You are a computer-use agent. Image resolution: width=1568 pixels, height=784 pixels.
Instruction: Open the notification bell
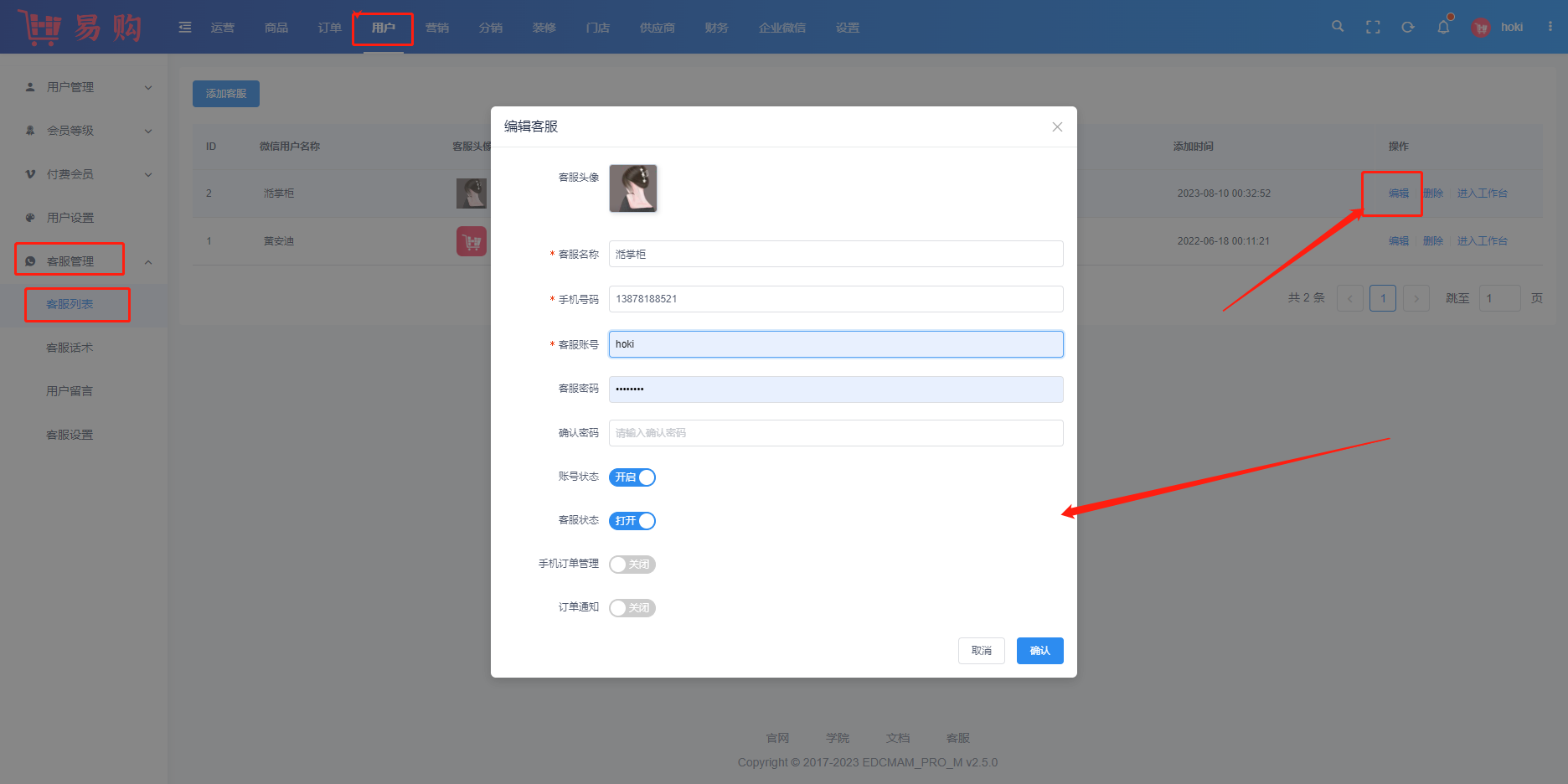(x=1443, y=27)
